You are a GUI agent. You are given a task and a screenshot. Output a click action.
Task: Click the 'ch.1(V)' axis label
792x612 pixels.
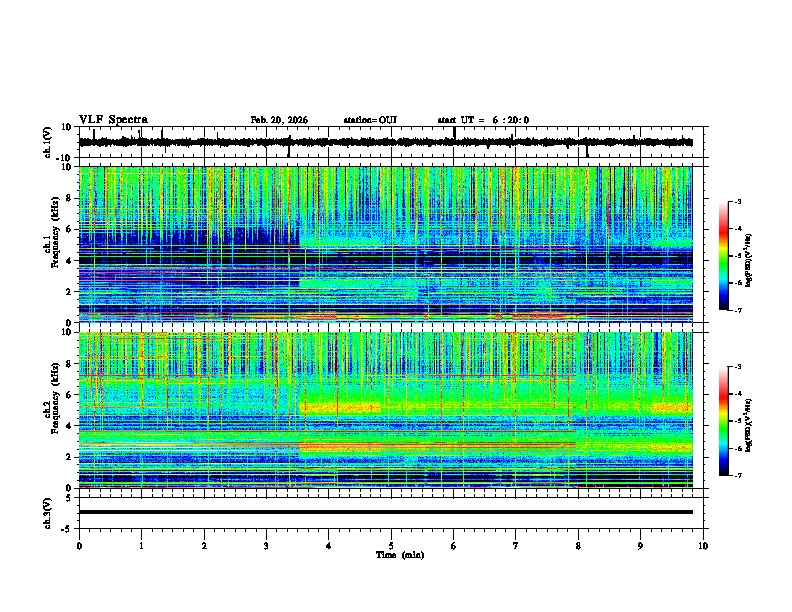[x=48, y=142]
